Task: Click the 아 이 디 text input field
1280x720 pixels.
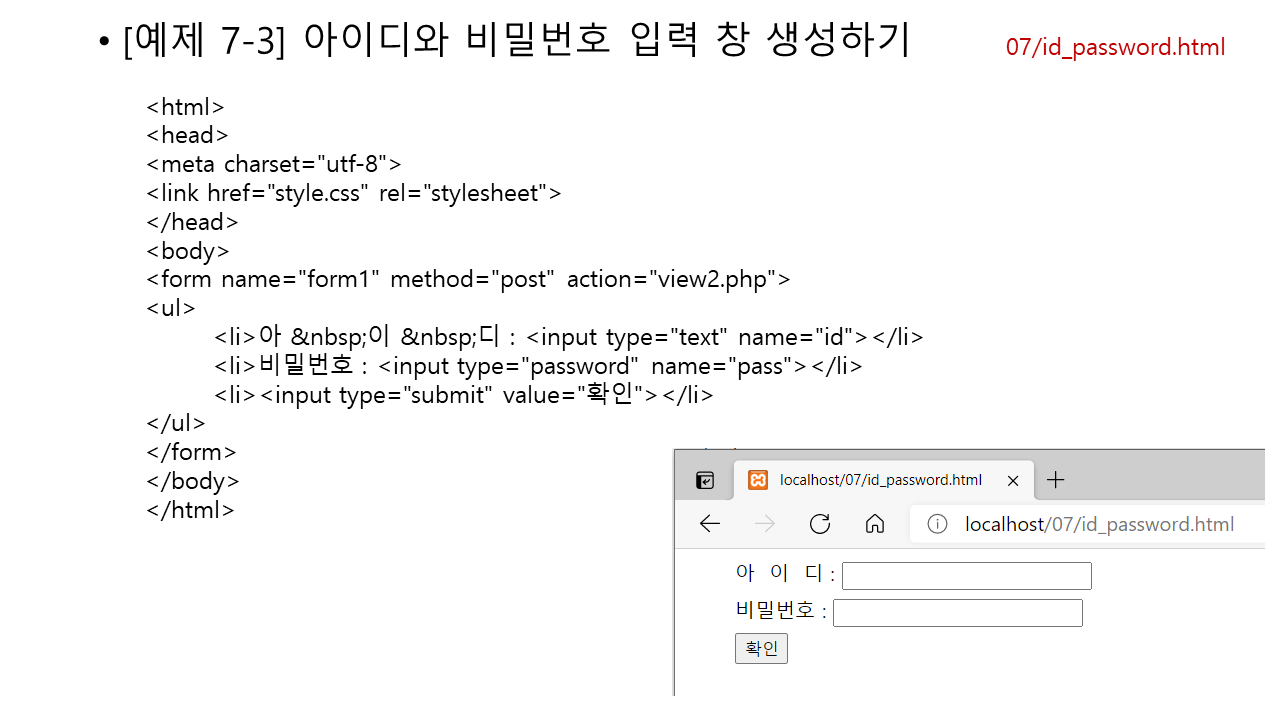Action: pyautogui.click(x=966, y=576)
